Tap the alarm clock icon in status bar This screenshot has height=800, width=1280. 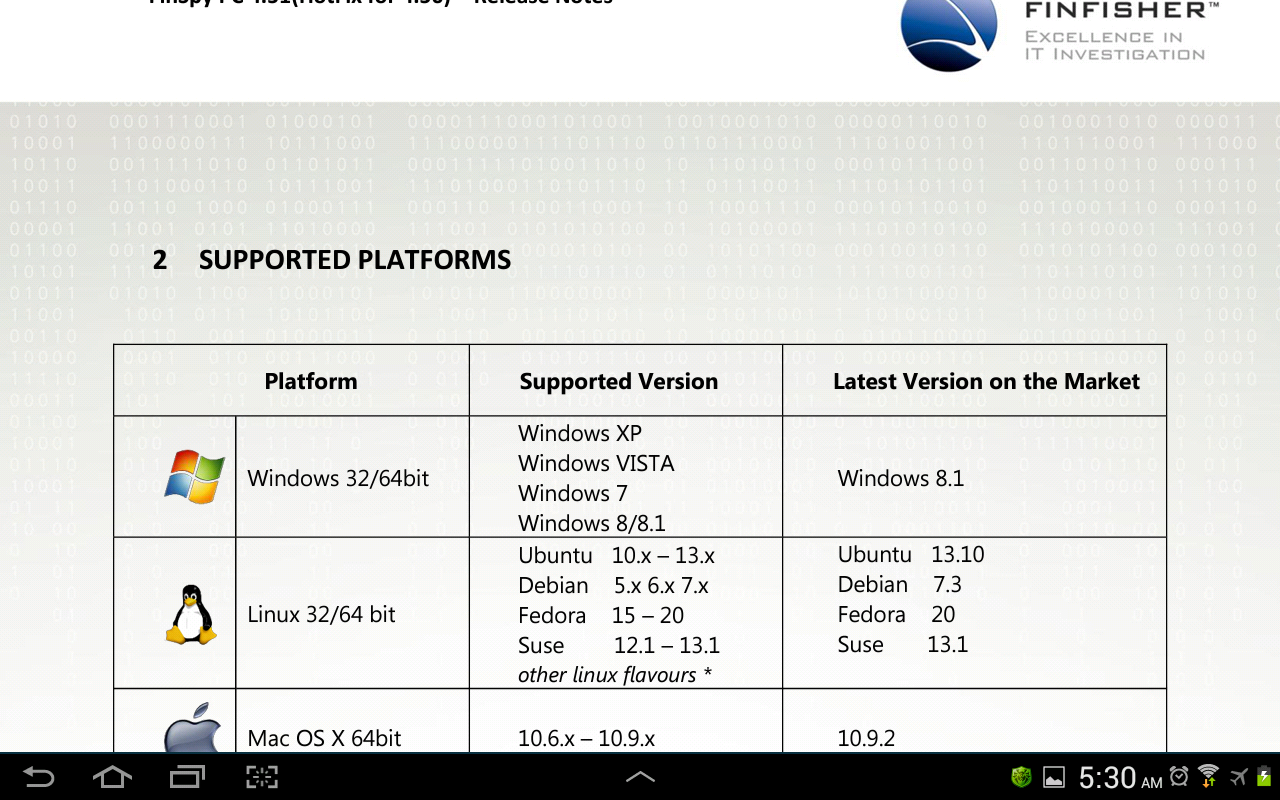[x=1178, y=776]
